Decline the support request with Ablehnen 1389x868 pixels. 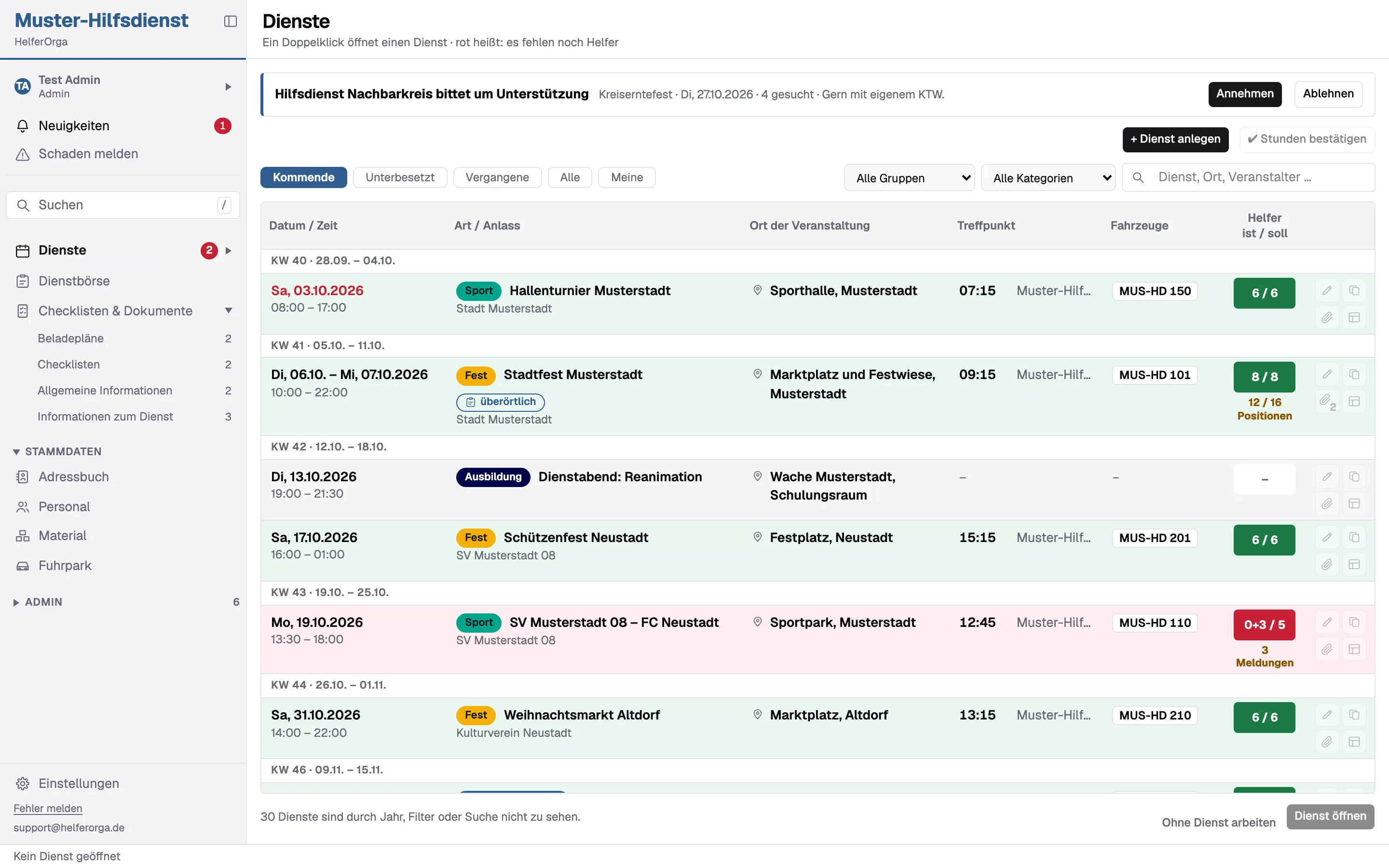1328,94
